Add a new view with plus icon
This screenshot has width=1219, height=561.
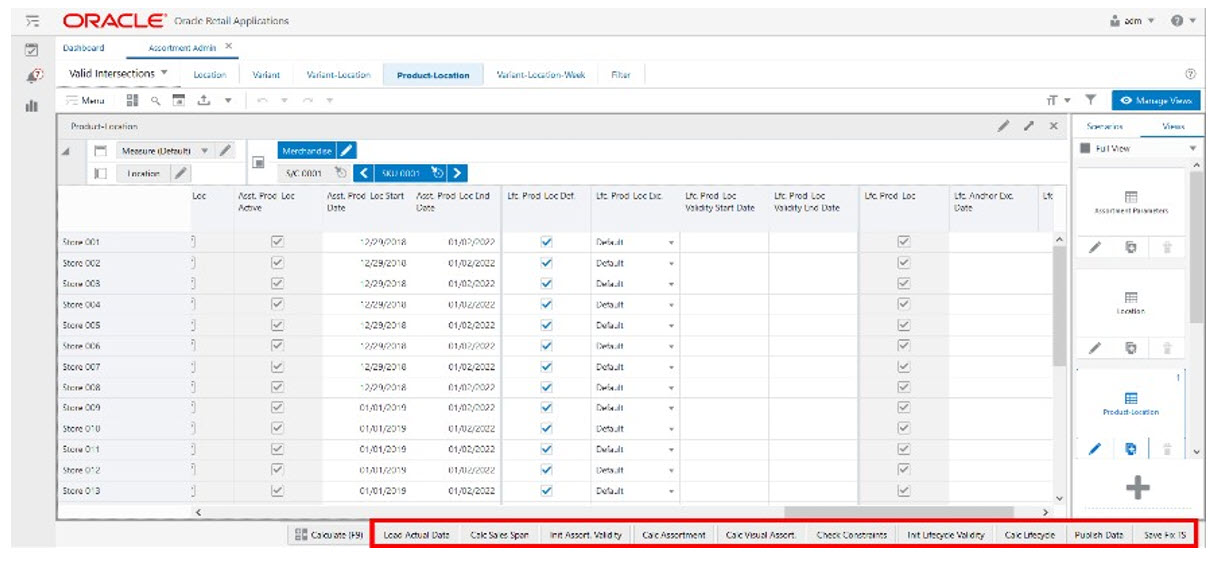(x=1137, y=488)
